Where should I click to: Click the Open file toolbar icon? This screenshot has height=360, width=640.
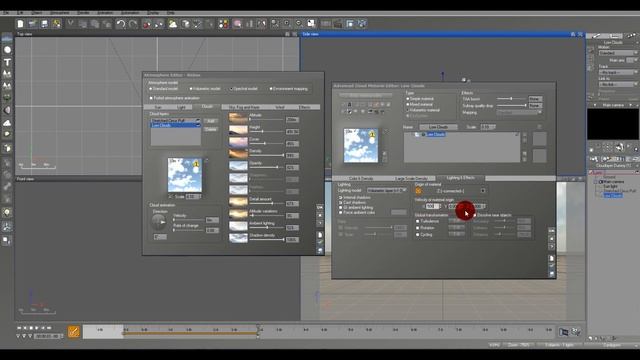click(32, 24)
